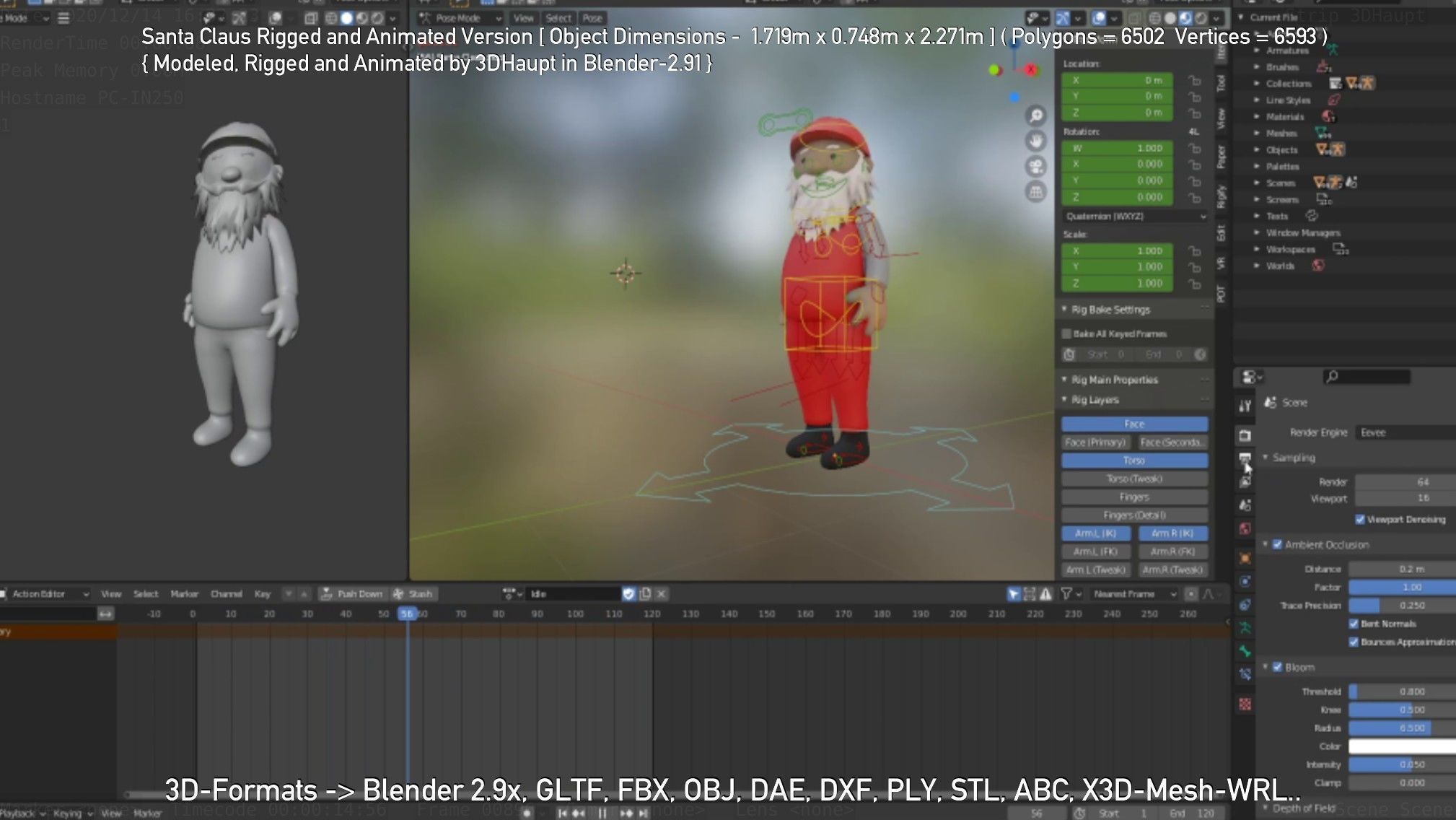This screenshot has height=820, width=1456.
Task: Toggle the Face rig layer button
Action: [1134, 424]
